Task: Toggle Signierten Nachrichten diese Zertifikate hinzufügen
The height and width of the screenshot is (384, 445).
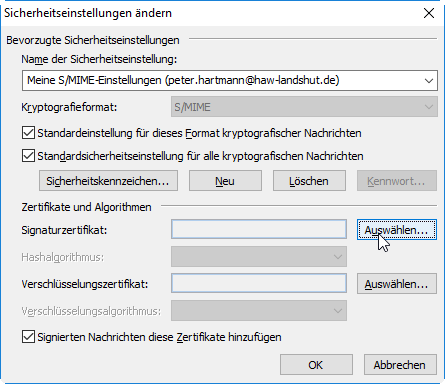Action: click(x=28, y=337)
